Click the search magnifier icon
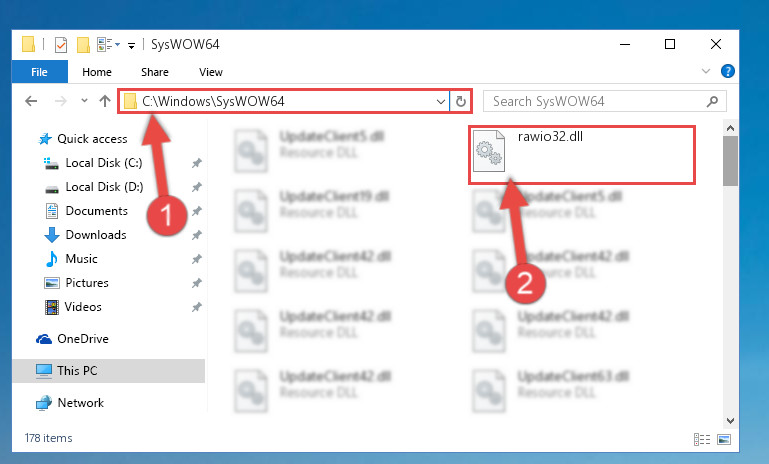Image resolution: width=769 pixels, height=464 pixels. coord(712,102)
